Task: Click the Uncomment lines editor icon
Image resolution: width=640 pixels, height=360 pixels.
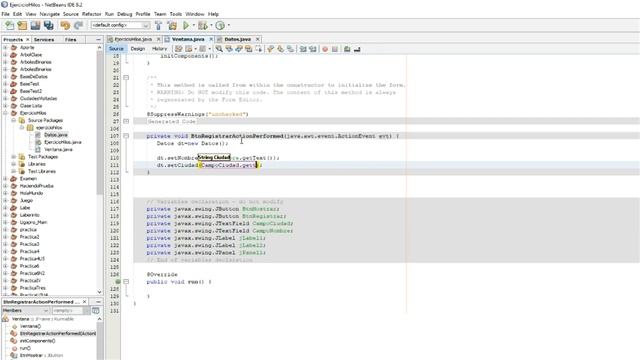Action: (x=357, y=49)
